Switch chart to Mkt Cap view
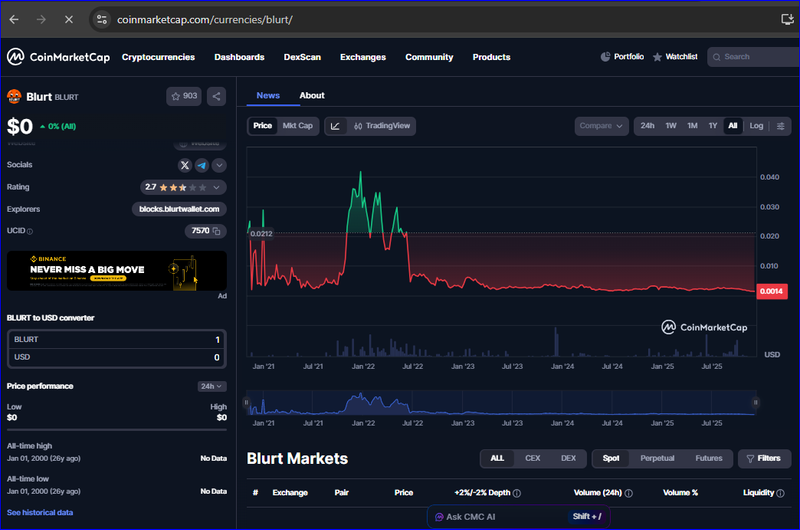The width and height of the screenshot is (800, 530). (x=297, y=126)
